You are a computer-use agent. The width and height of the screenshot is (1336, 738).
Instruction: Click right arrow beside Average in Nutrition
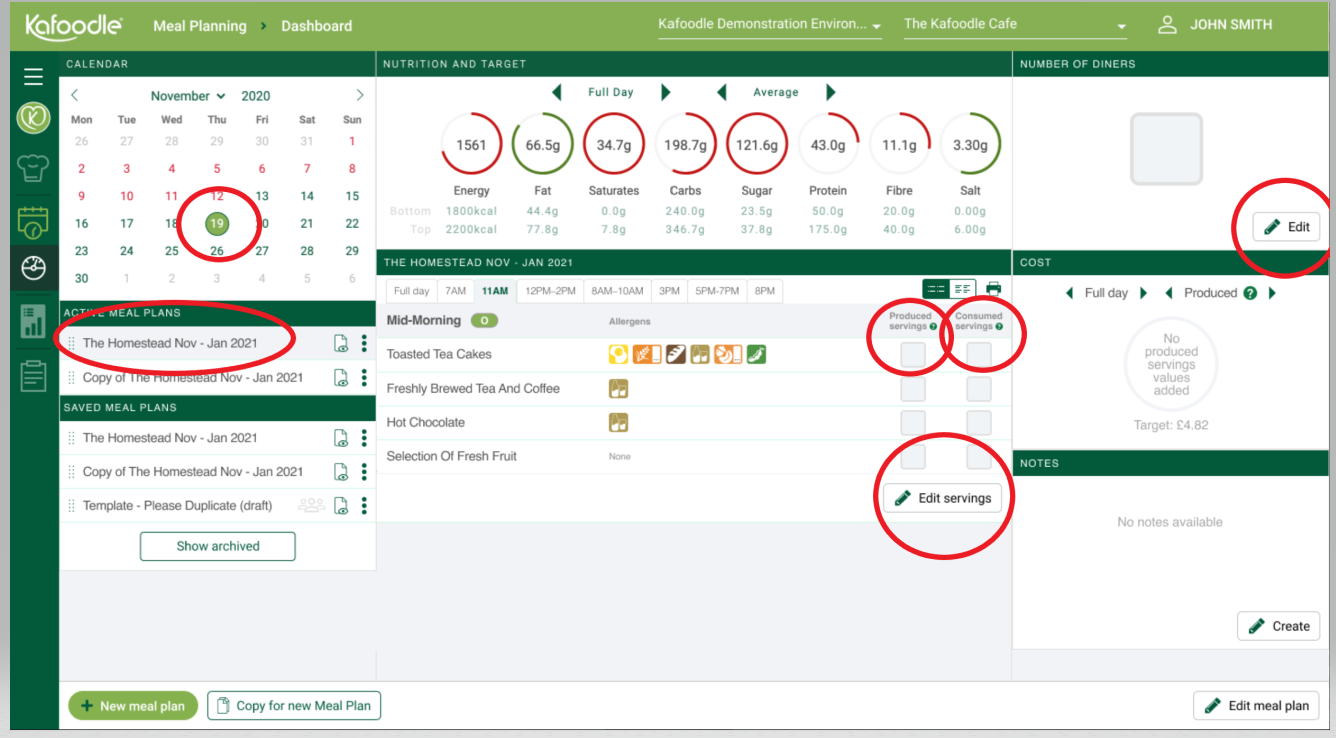(x=830, y=92)
